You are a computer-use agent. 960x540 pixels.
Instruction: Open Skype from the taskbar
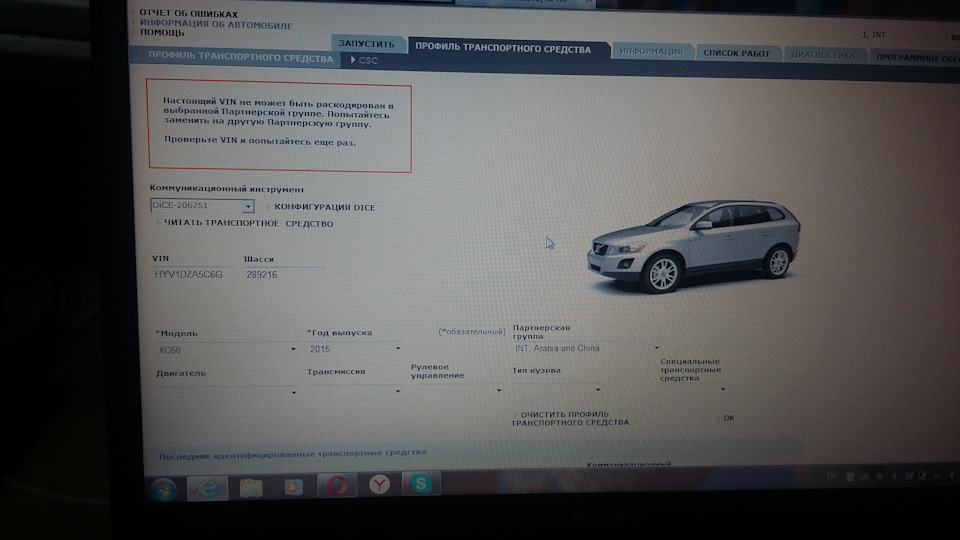[422, 485]
